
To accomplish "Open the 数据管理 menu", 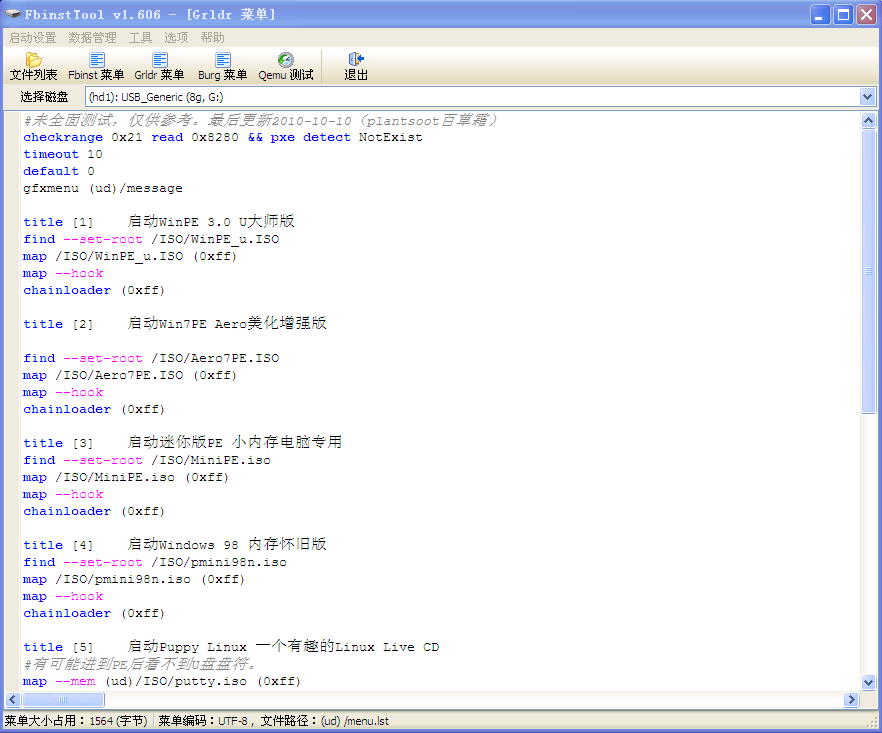I will (x=92, y=38).
